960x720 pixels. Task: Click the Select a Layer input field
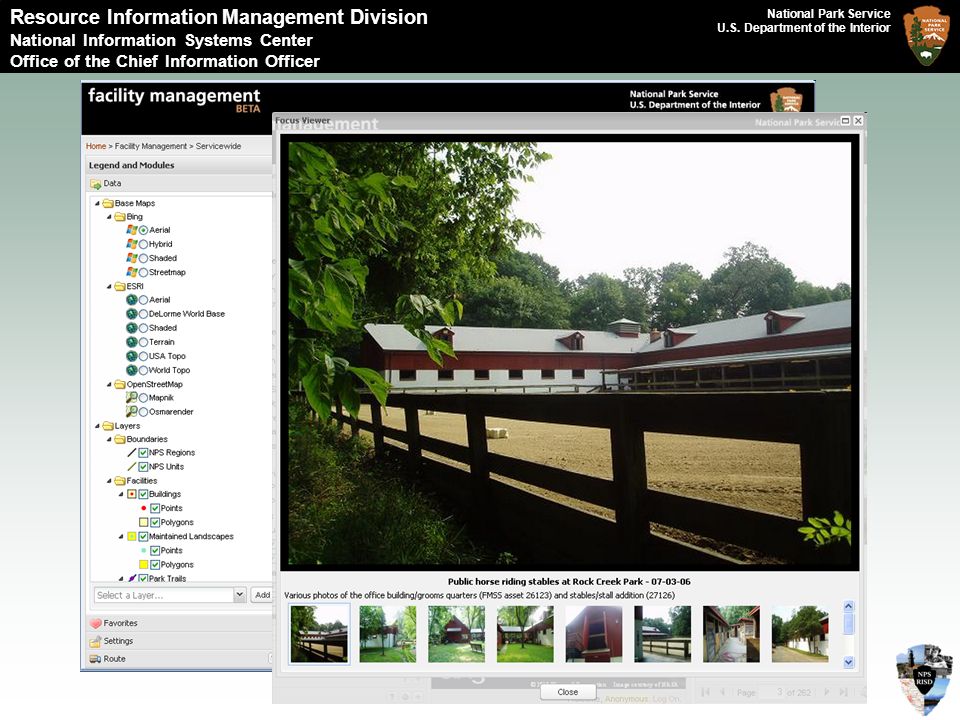click(164, 595)
